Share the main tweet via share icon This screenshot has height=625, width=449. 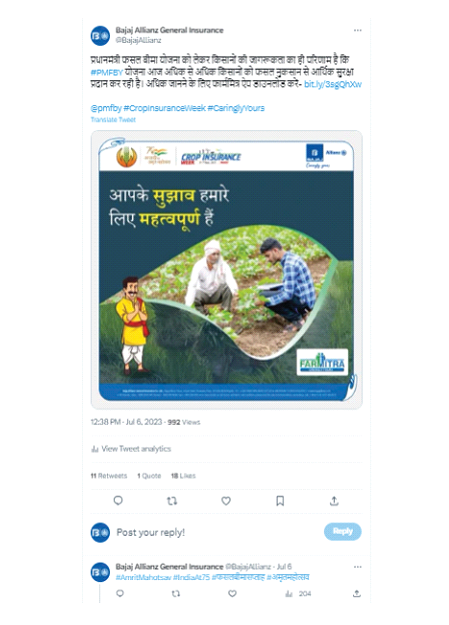[x=334, y=501]
